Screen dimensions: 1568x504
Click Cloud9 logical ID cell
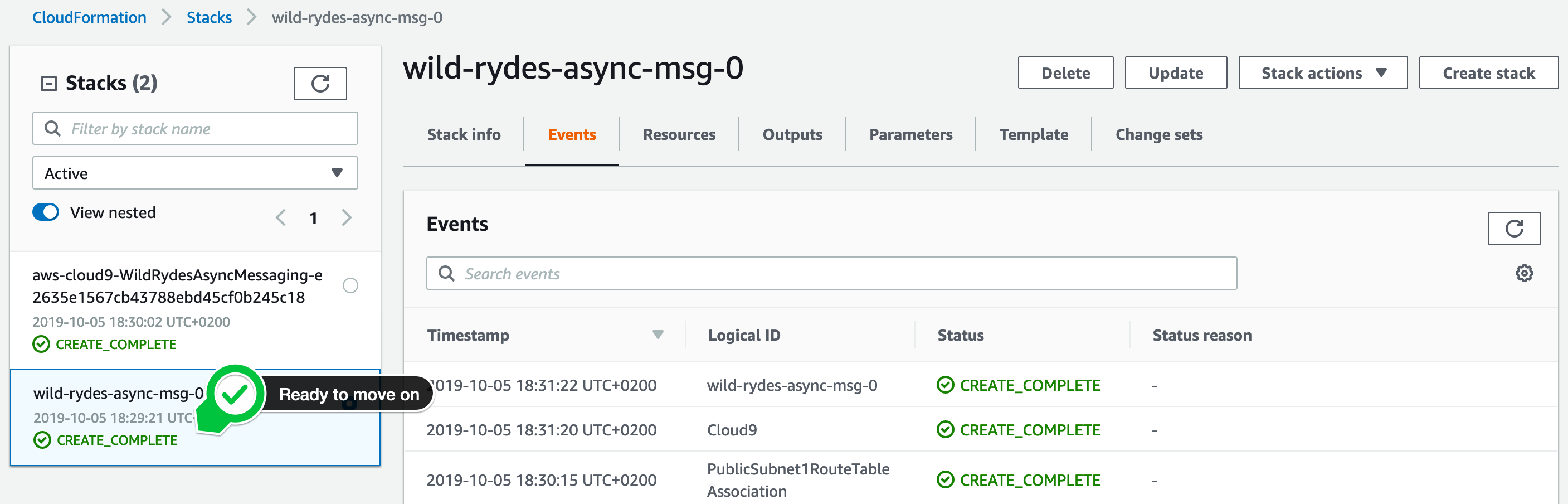(x=732, y=430)
